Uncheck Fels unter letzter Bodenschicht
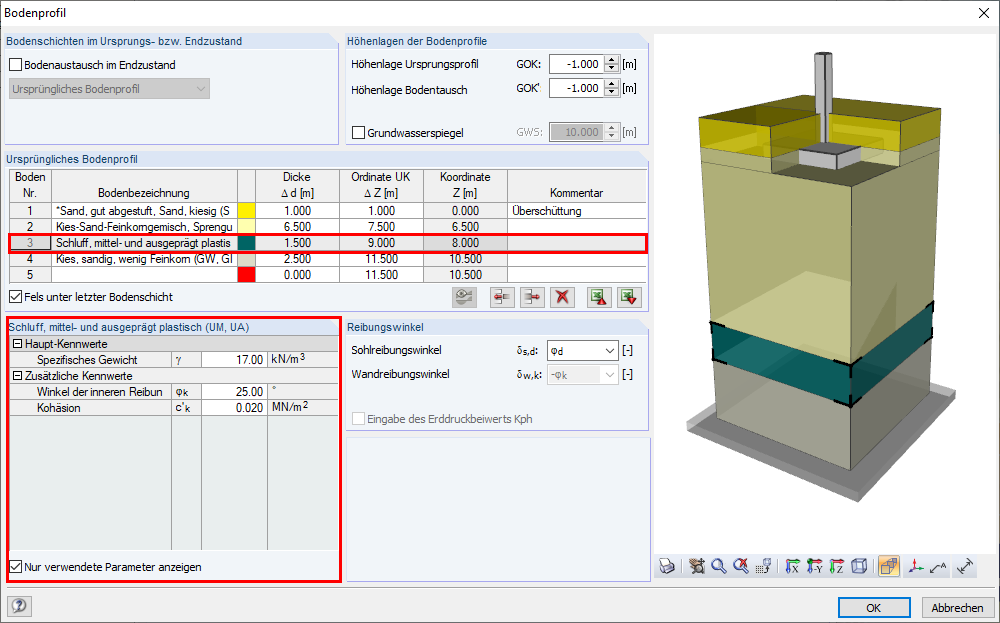 (x=16, y=297)
